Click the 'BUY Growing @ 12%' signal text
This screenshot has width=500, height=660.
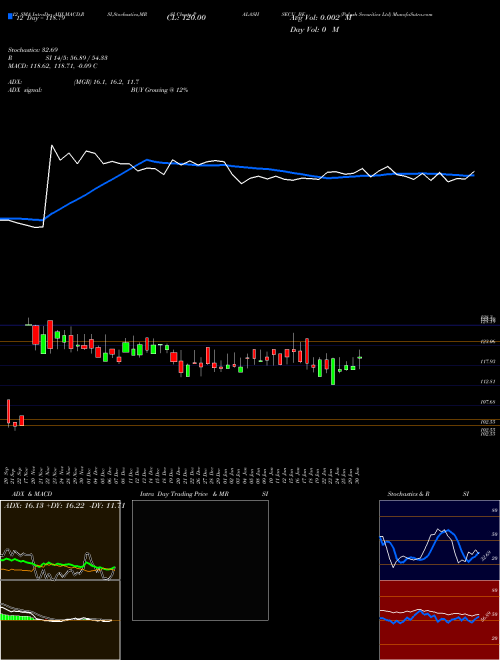(x=159, y=90)
